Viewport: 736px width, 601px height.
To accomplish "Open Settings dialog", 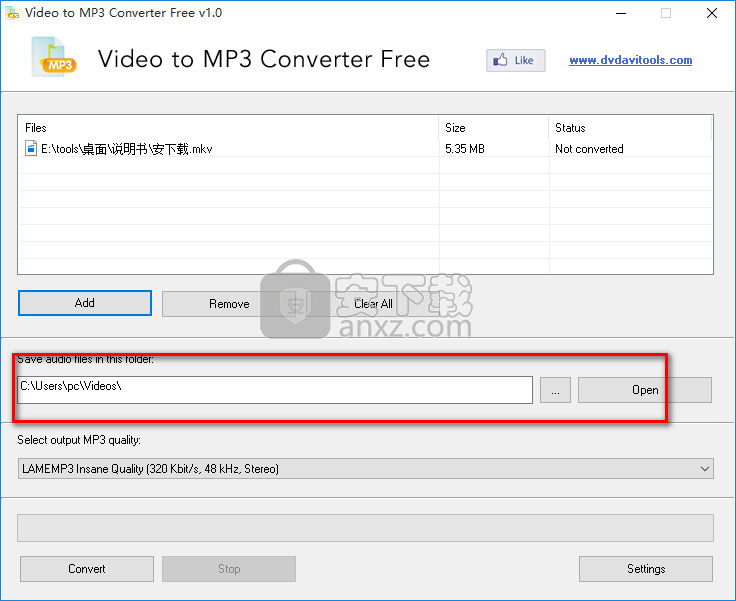I will [x=646, y=569].
